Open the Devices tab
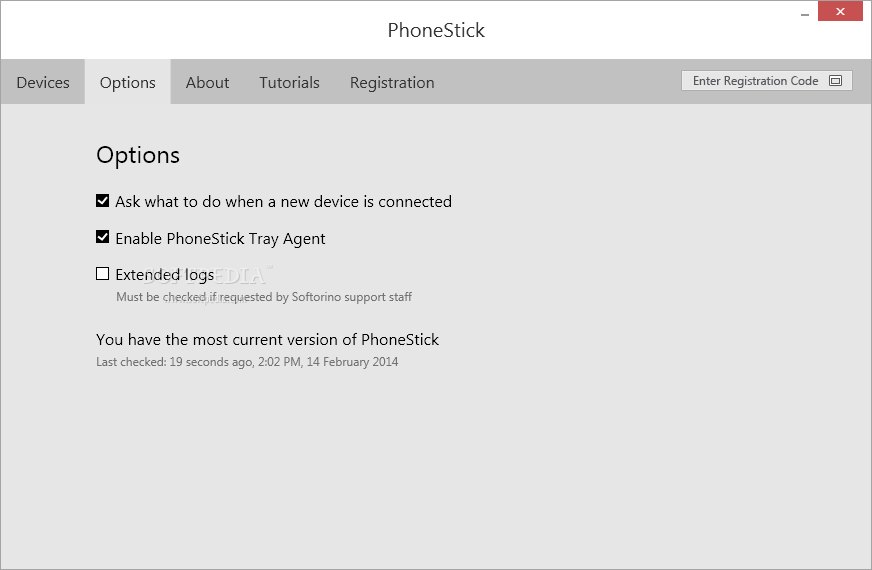Viewport: 872px width, 570px height. click(43, 82)
